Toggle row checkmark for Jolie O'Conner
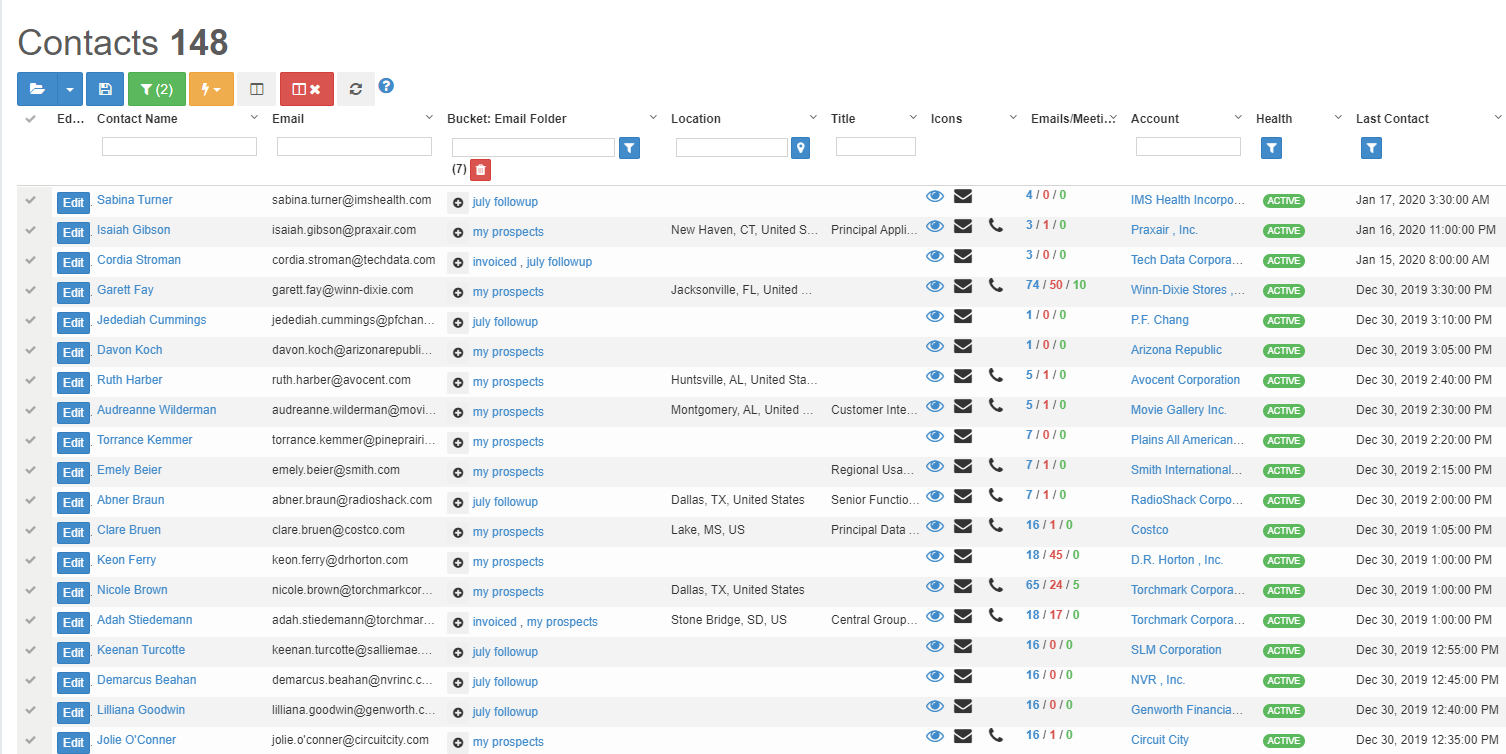The height and width of the screenshot is (754, 1506). point(30,740)
